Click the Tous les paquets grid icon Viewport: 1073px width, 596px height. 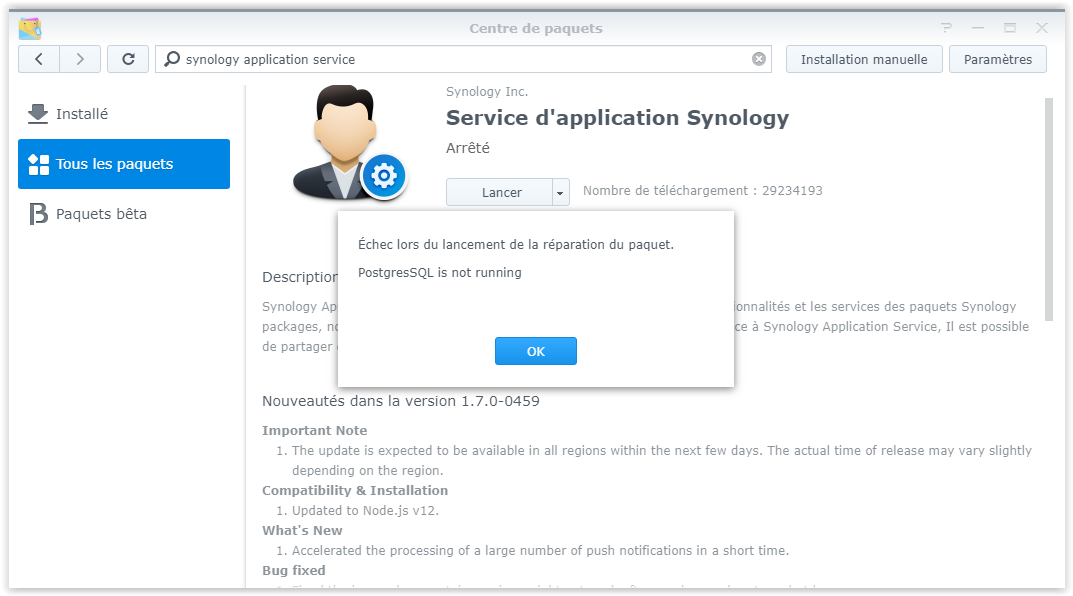tap(38, 164)
